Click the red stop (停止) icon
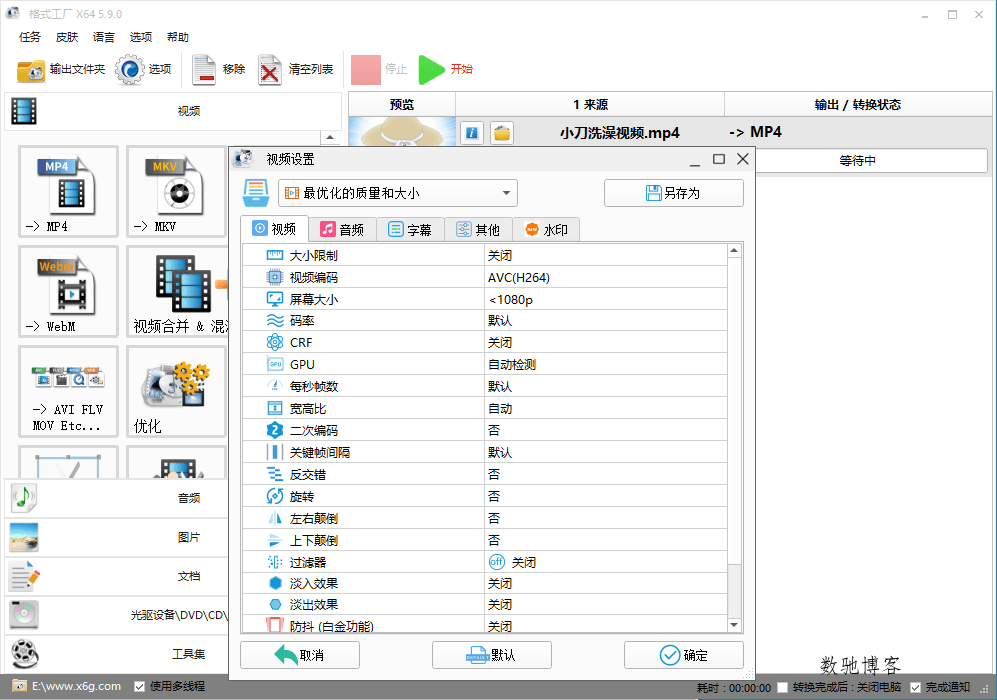The height and width of the screenshot is (700, 997). (366, 69)
